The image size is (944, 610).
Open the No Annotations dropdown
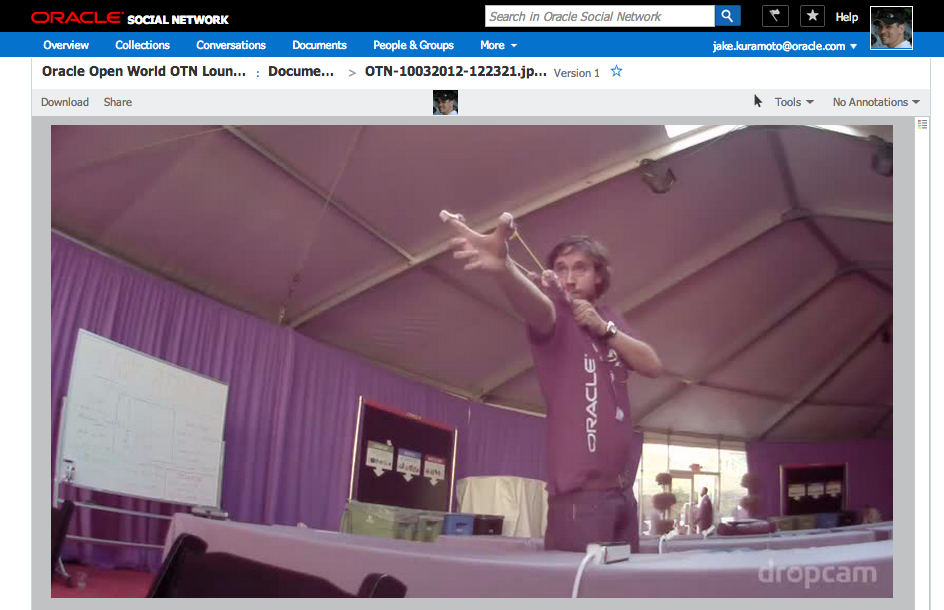click(x=876, y=102)
